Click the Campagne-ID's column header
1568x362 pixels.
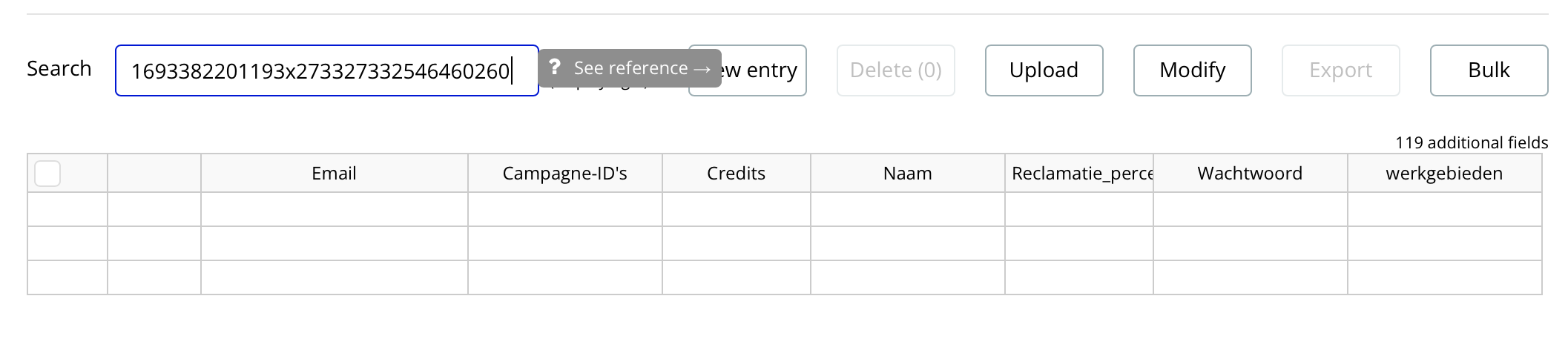tap(564, 174)
